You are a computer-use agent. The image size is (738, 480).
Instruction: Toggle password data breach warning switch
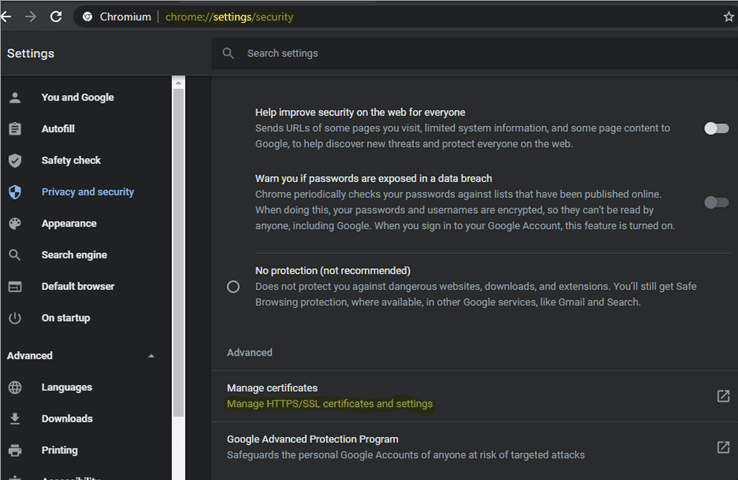point(716,202)
